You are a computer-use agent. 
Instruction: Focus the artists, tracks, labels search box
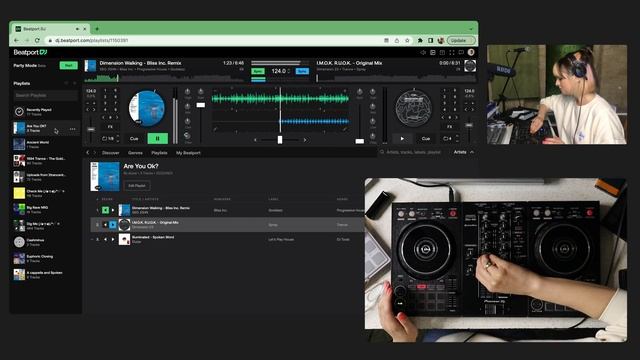click(x=413, y=152)
